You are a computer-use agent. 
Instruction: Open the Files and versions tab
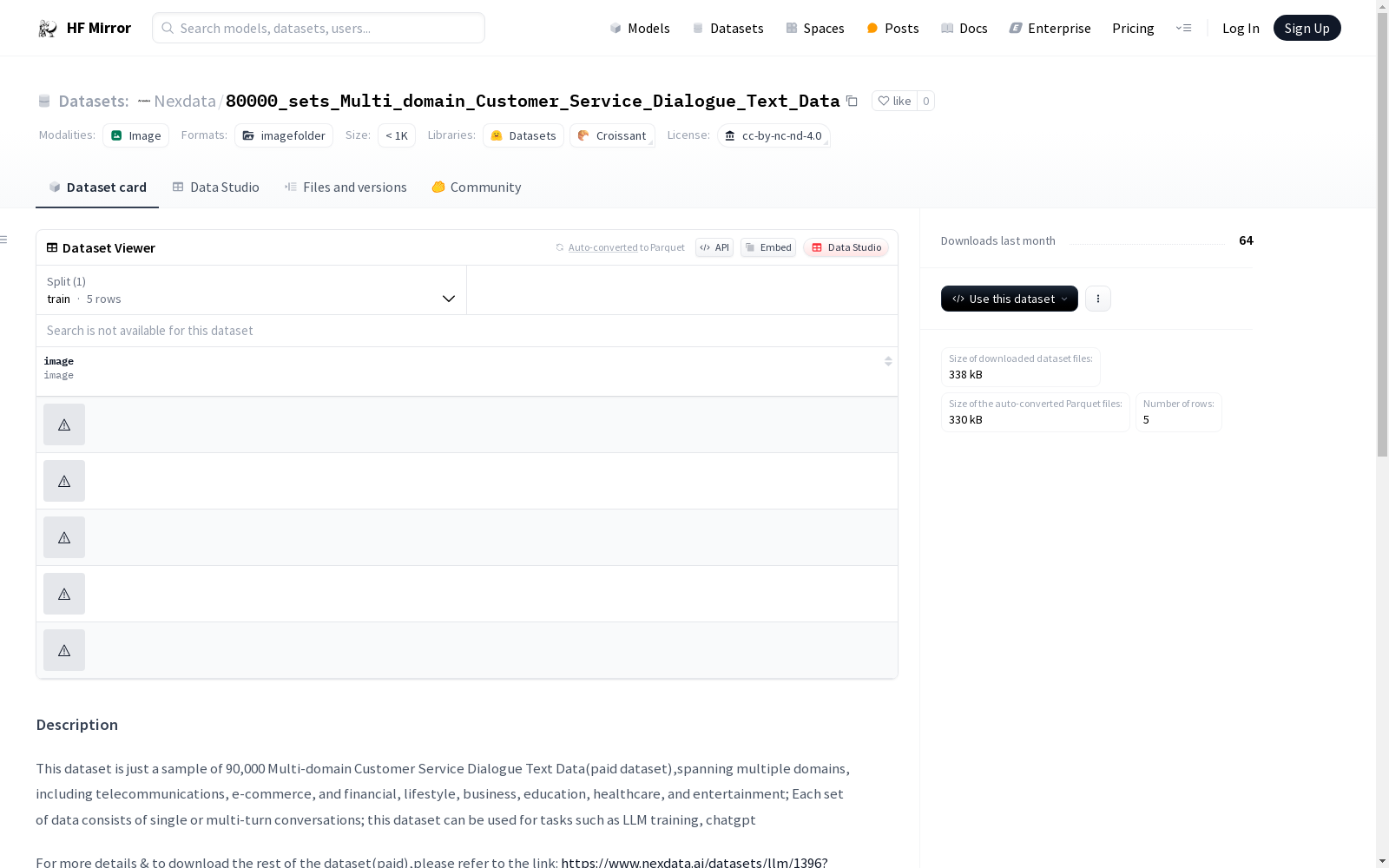click(346, 187)
